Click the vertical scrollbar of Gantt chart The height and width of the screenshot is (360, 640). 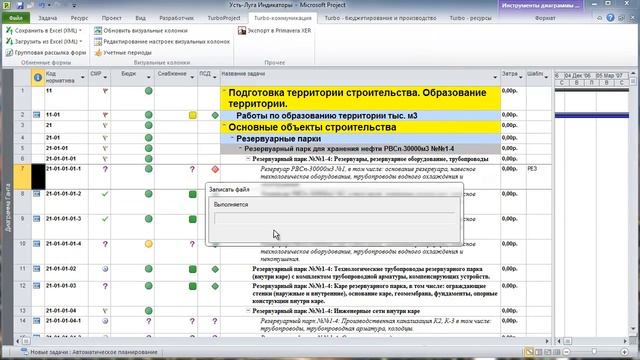(x=633, y=202)
